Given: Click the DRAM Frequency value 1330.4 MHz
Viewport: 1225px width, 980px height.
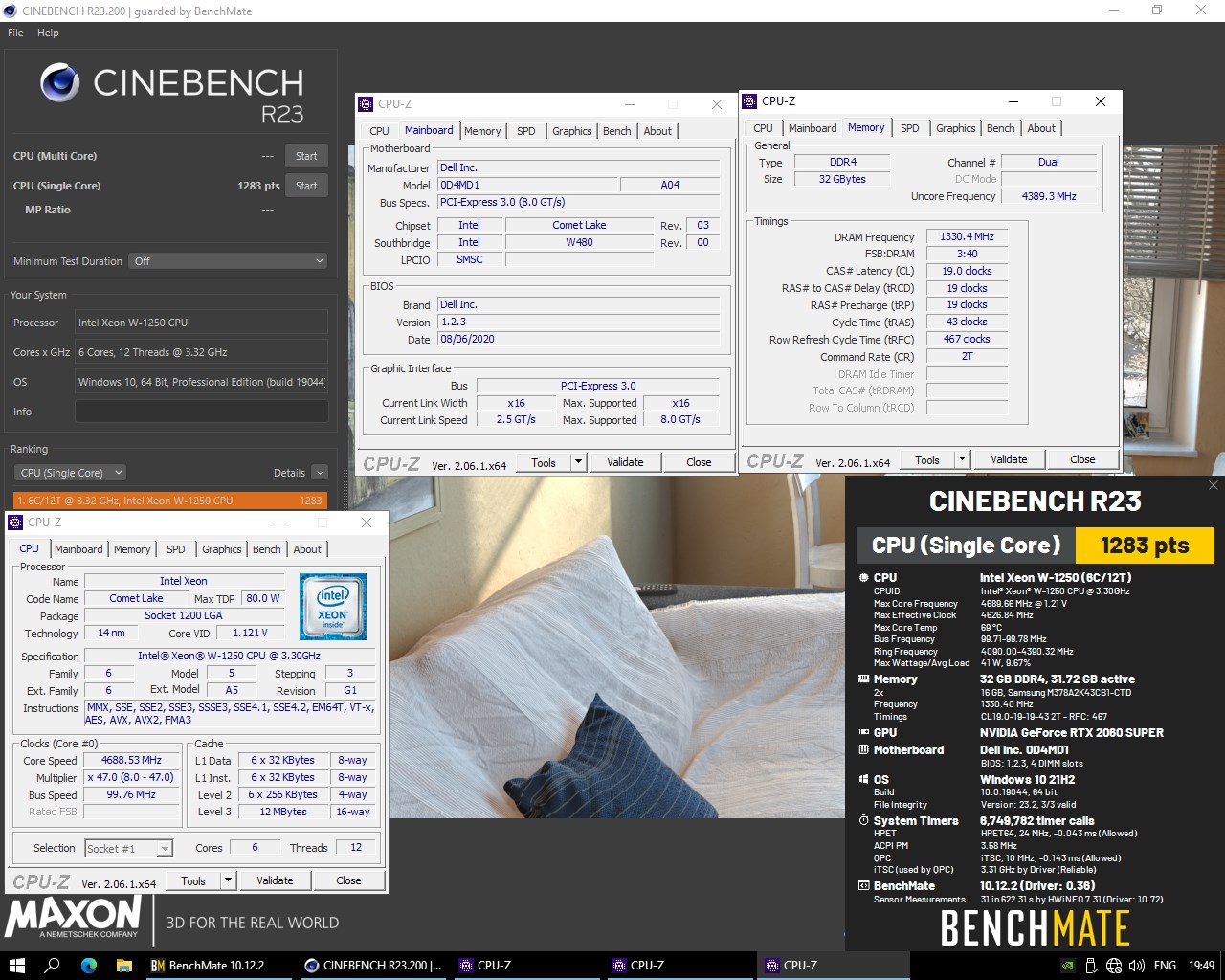Looking at the screenshot, I should coord(967,236).
